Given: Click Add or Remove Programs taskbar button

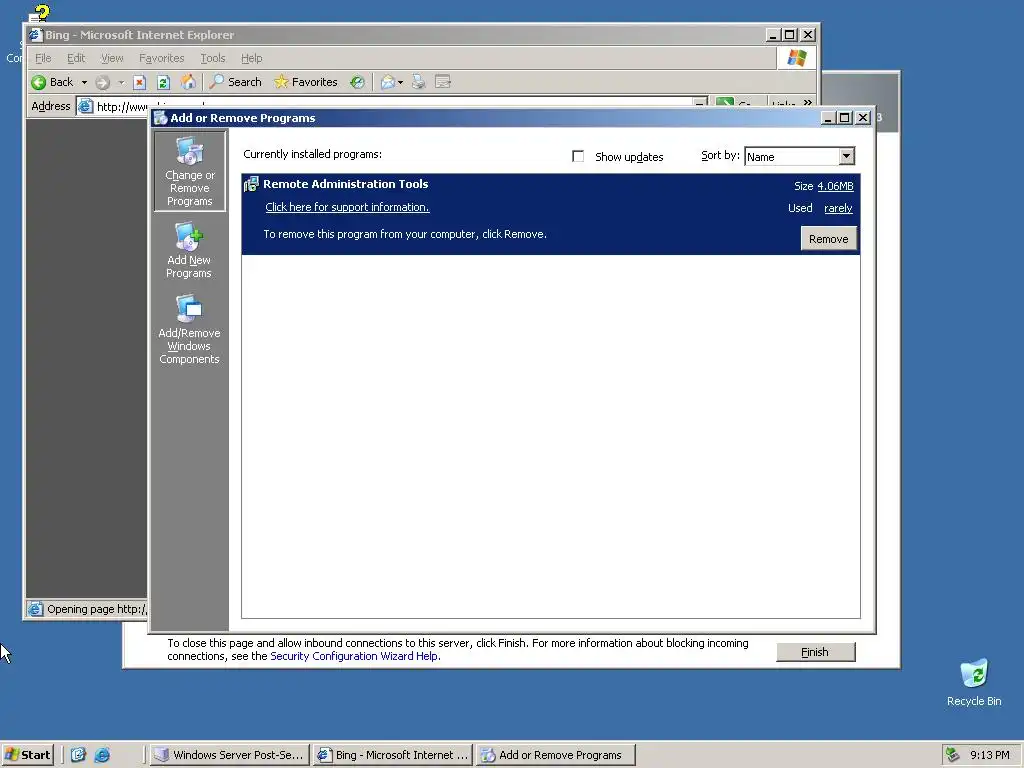Looking at the screenshot, I should (556, 755).
